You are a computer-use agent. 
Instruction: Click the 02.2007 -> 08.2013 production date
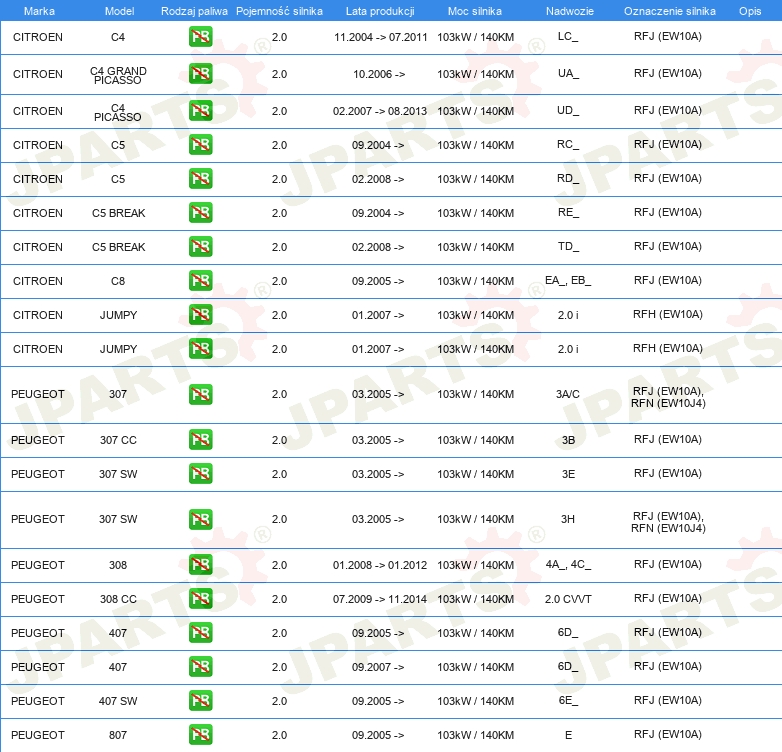(380, 111)
